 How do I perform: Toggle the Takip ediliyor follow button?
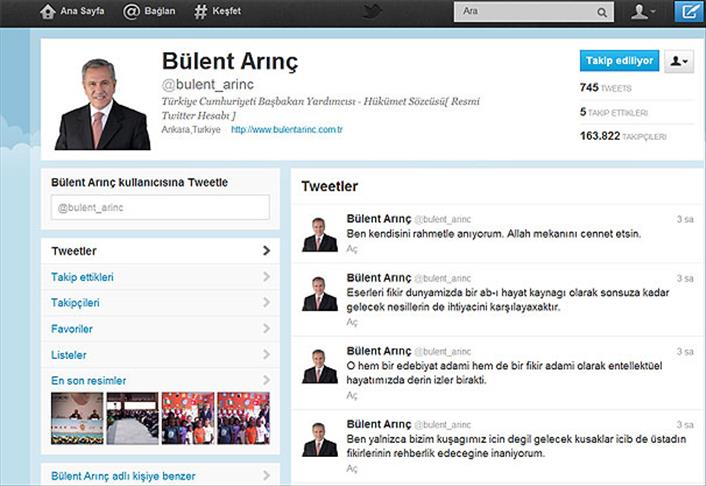point(619,61)
